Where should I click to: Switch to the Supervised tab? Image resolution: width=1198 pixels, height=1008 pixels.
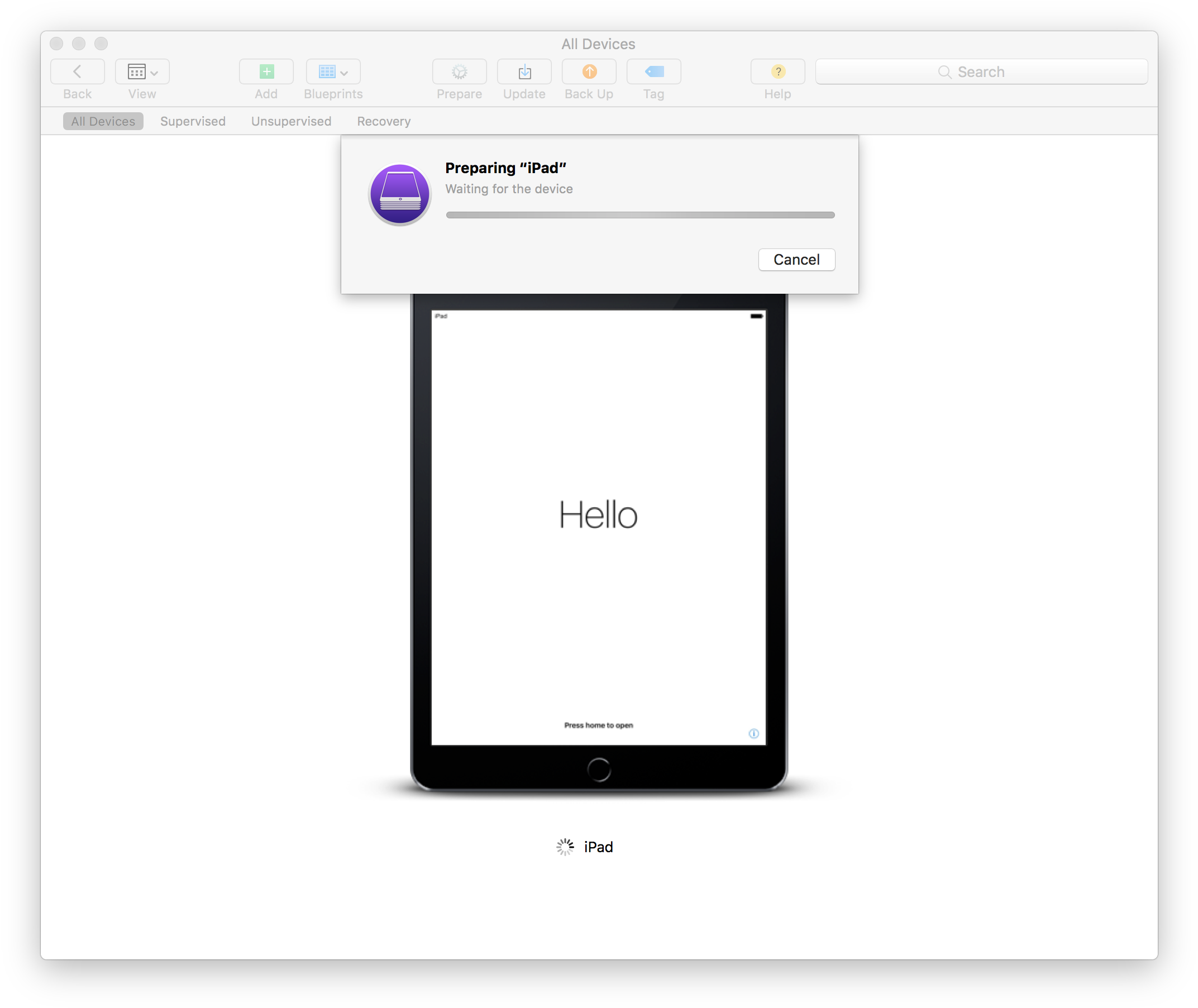[193, 121]
